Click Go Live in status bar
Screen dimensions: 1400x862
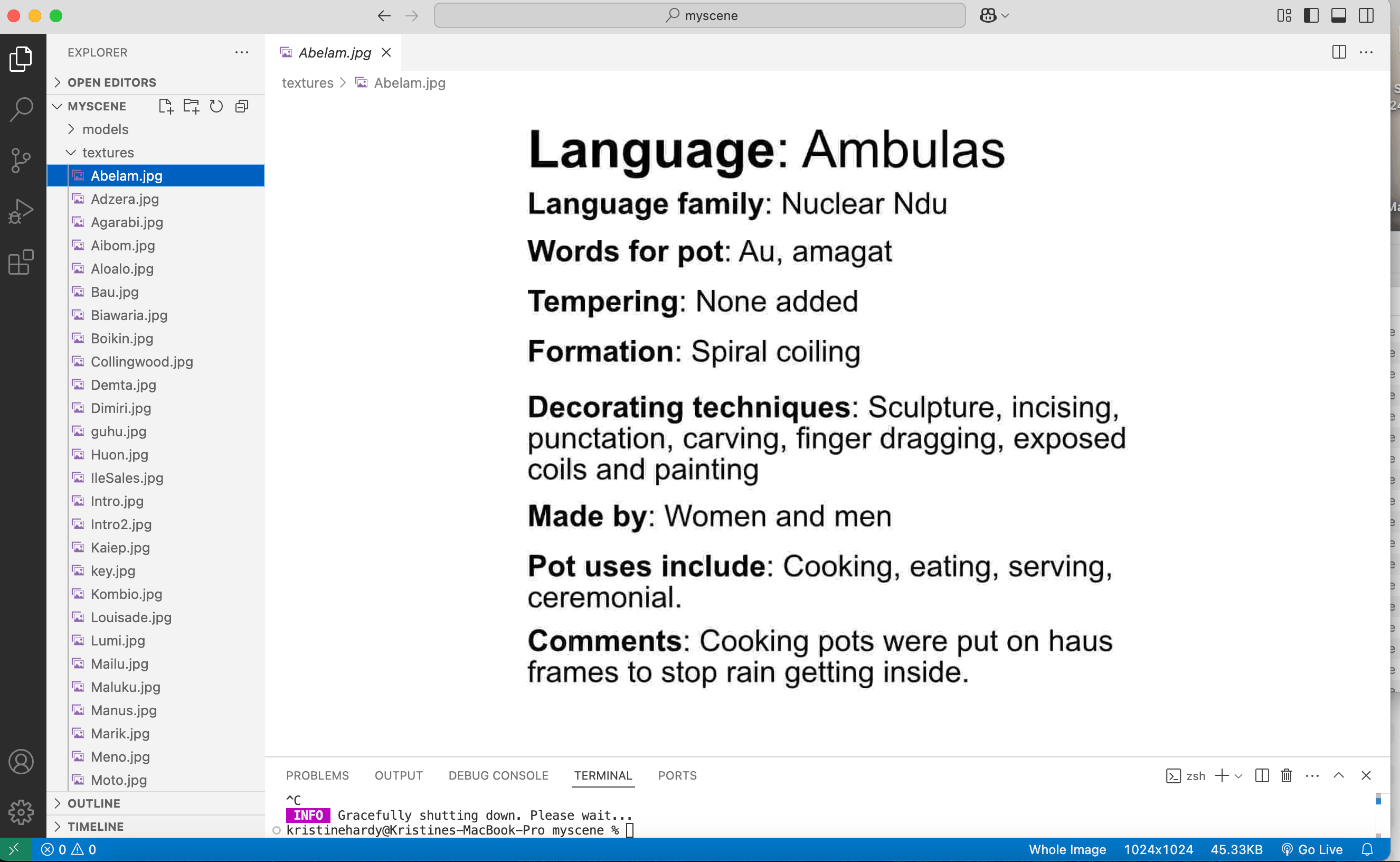click(x=1312, y=849)
